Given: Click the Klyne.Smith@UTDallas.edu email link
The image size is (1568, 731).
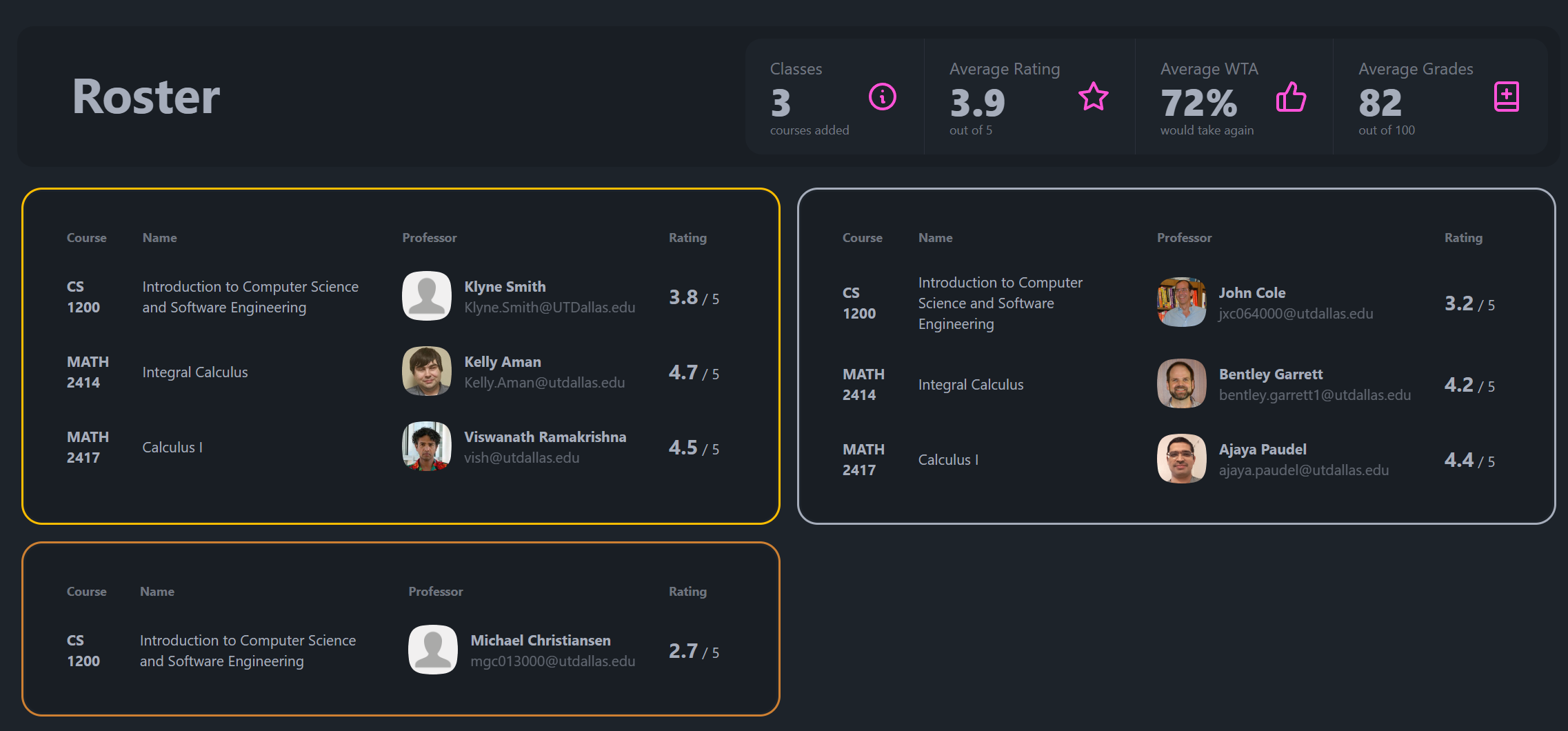Looking at the screenshot, I should click(x=550, y=308).
